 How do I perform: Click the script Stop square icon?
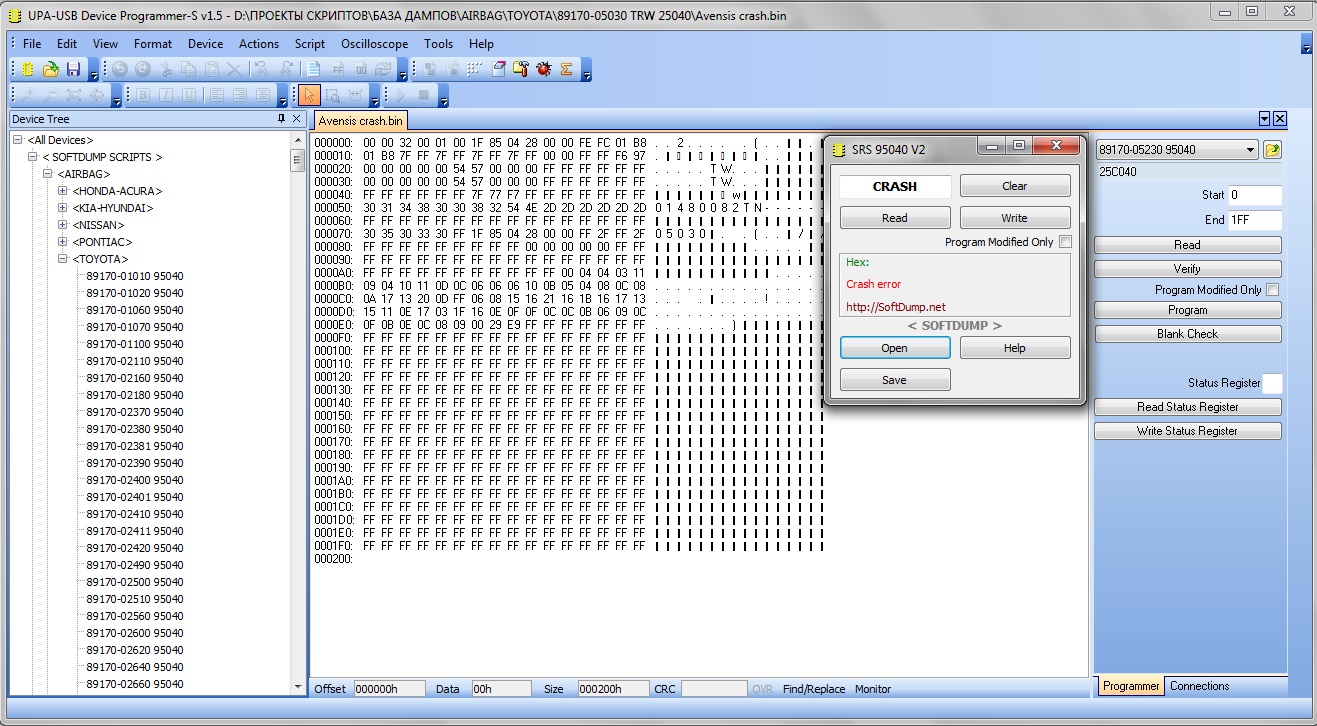coord(424,95)
